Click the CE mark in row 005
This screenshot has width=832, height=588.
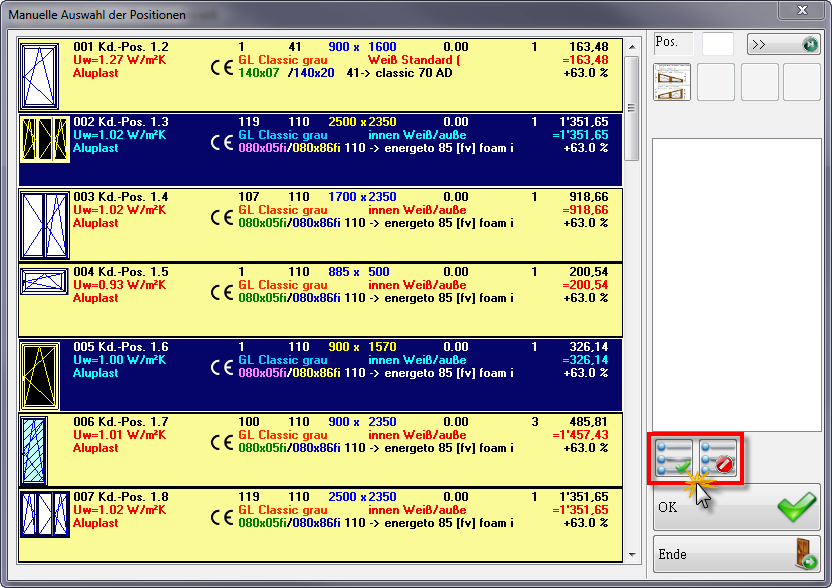222,367
